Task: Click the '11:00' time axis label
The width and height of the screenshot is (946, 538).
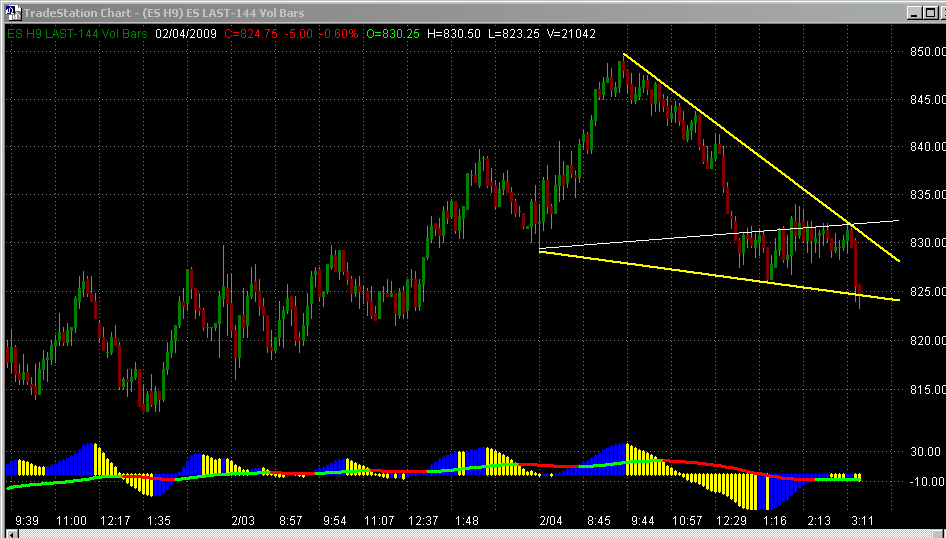Action: tap(72, 521)
